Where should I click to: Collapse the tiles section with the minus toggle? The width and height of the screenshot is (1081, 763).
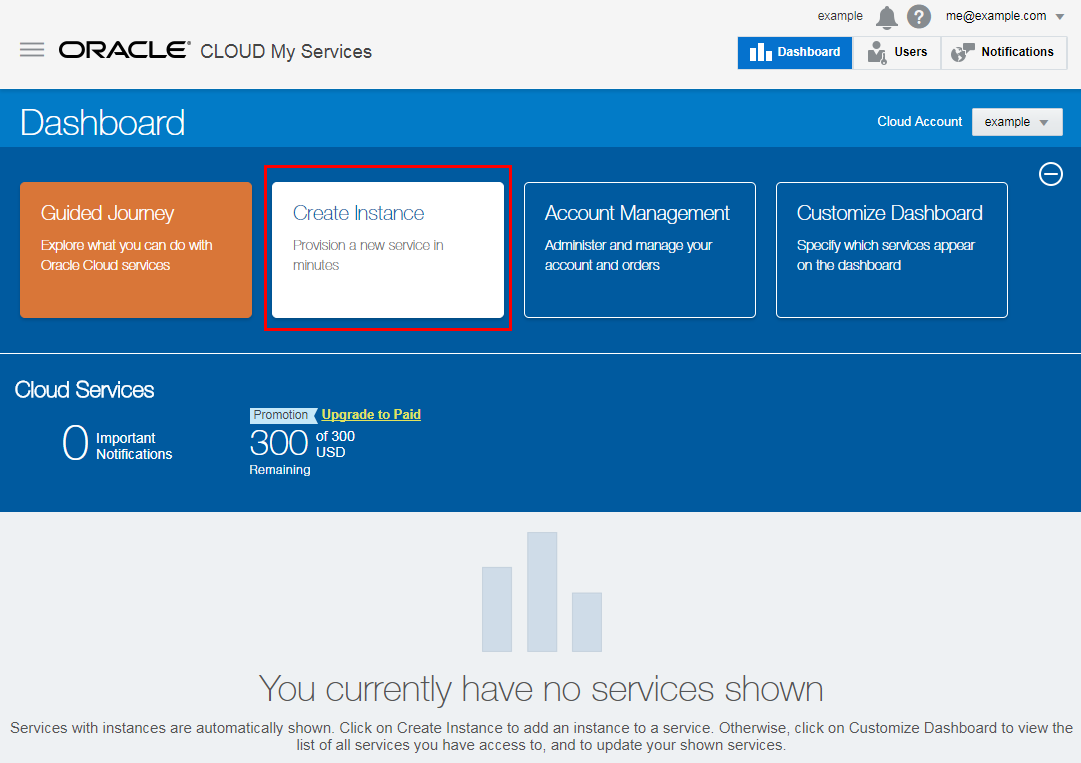(x=1051, y=174)
